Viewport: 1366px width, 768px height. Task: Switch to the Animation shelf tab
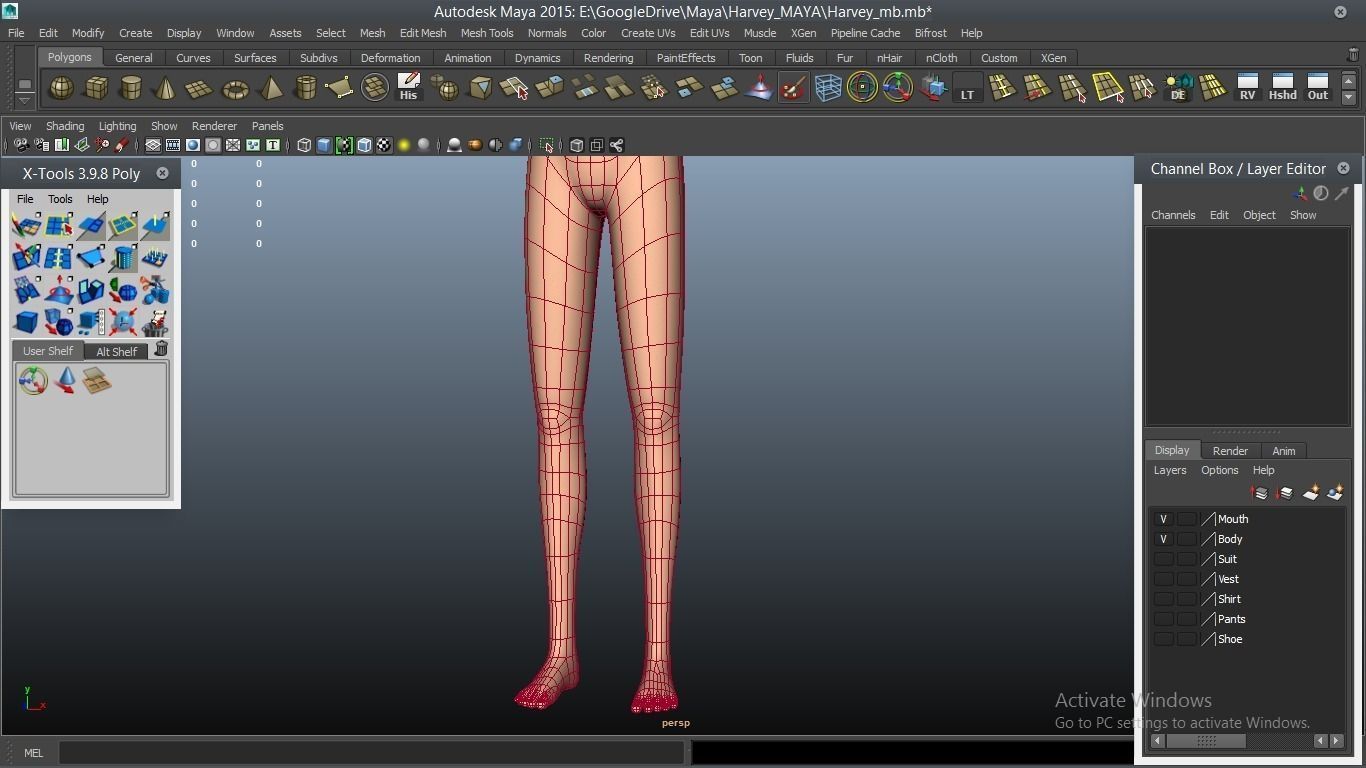click(468, 58)
